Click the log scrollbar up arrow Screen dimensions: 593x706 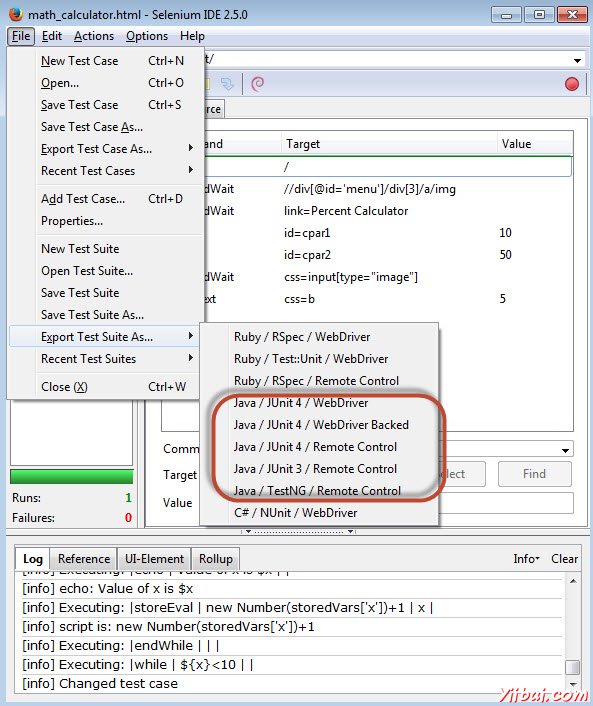click(573, 581)
